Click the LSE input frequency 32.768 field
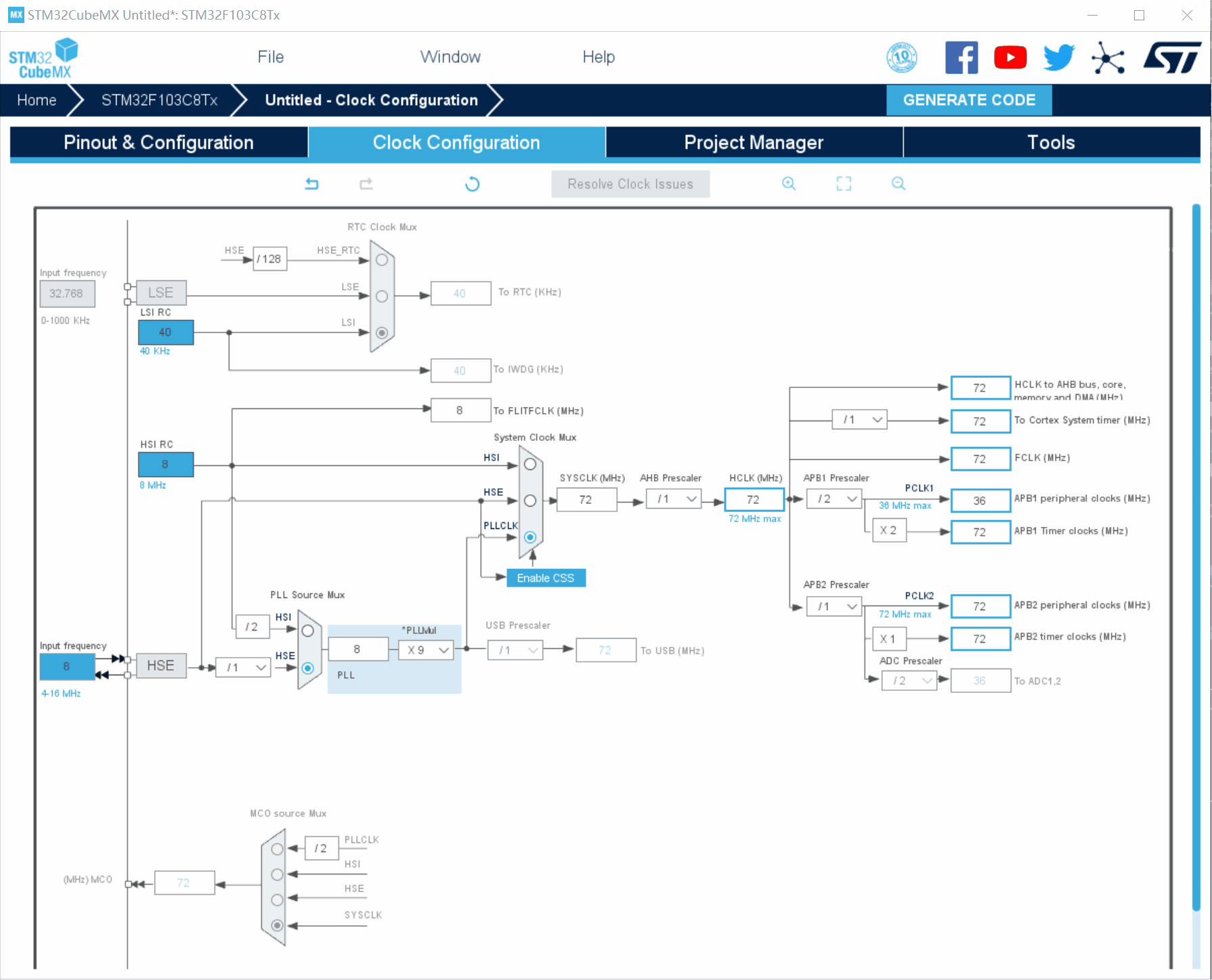 pos(67,293)
